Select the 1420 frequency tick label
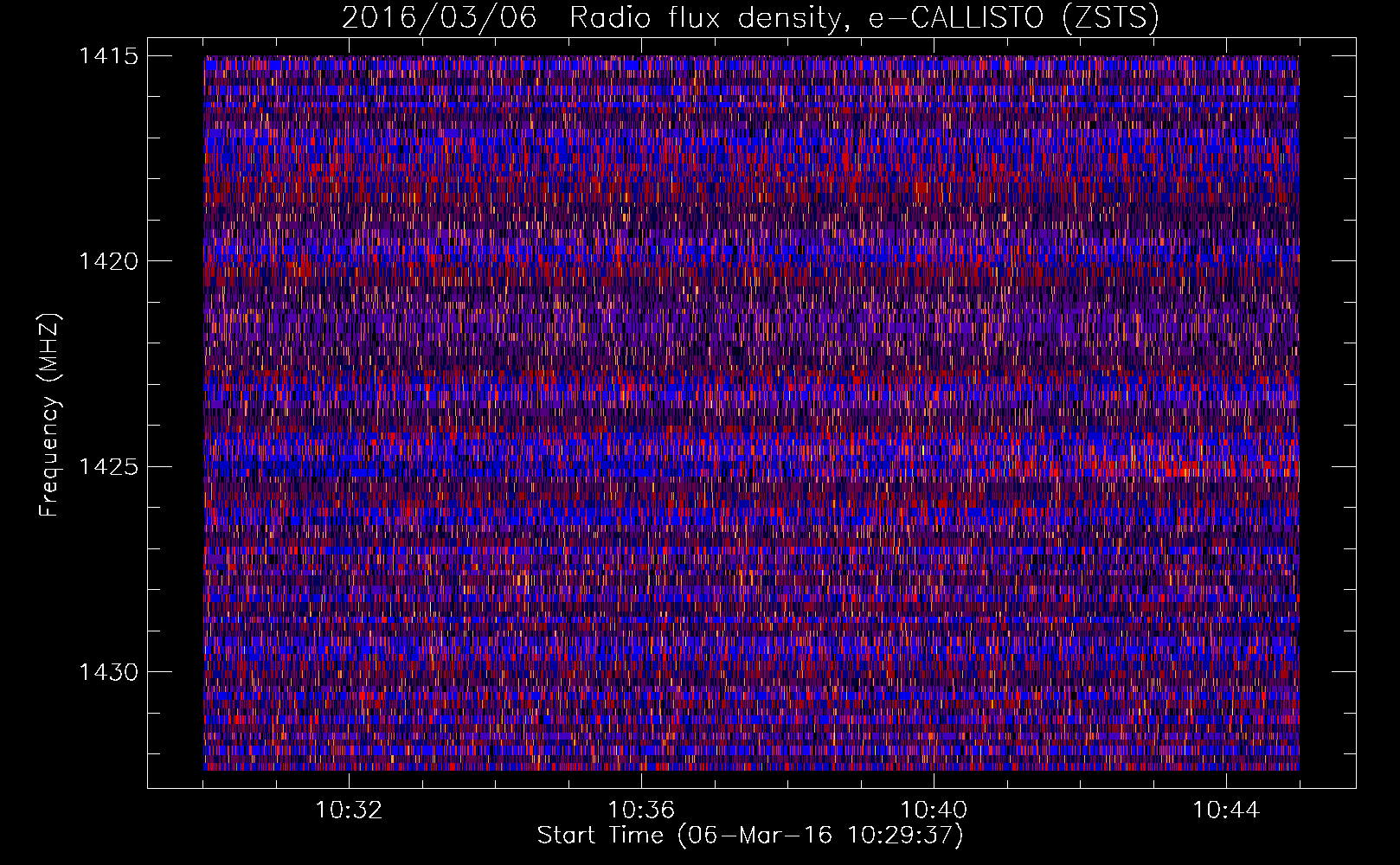 coord(108,261)
